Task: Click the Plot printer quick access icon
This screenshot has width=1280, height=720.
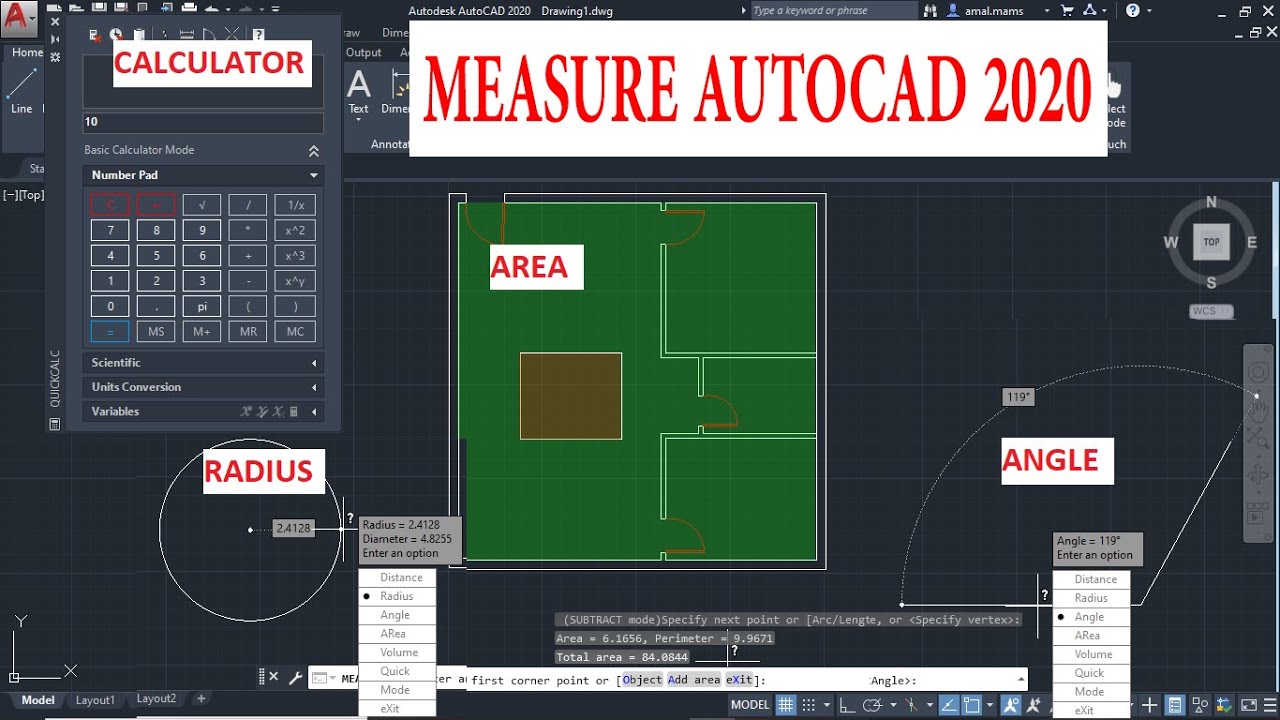Action: pyautogui.click(x=187, y=9)
